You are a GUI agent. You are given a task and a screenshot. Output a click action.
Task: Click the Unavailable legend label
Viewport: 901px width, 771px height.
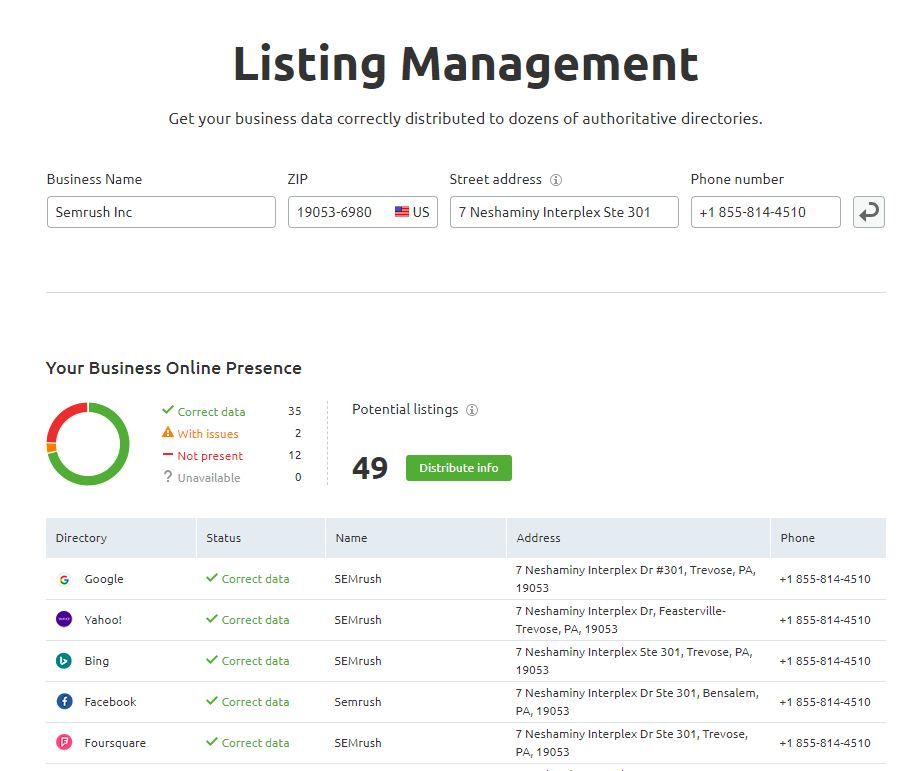tap(209, 478)
